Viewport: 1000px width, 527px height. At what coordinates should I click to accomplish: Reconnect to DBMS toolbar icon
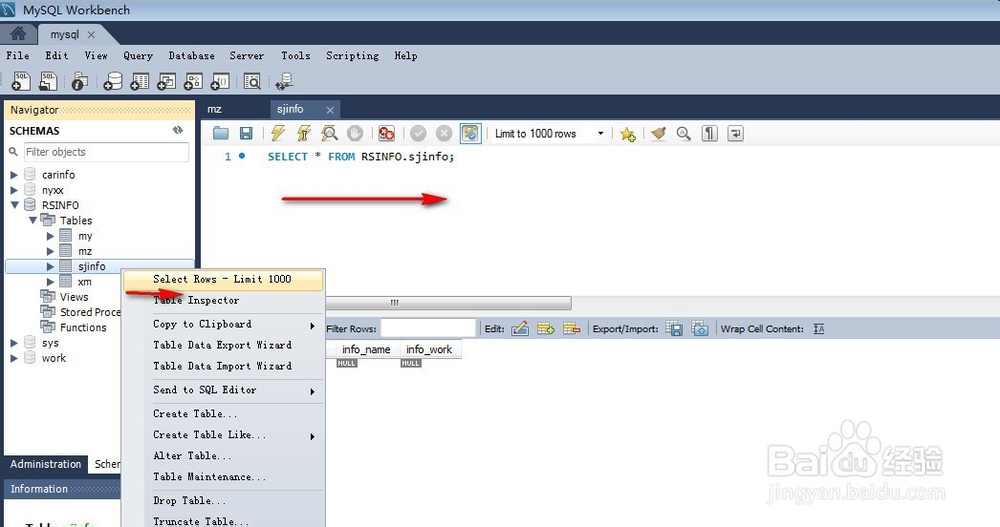(284, 81)
